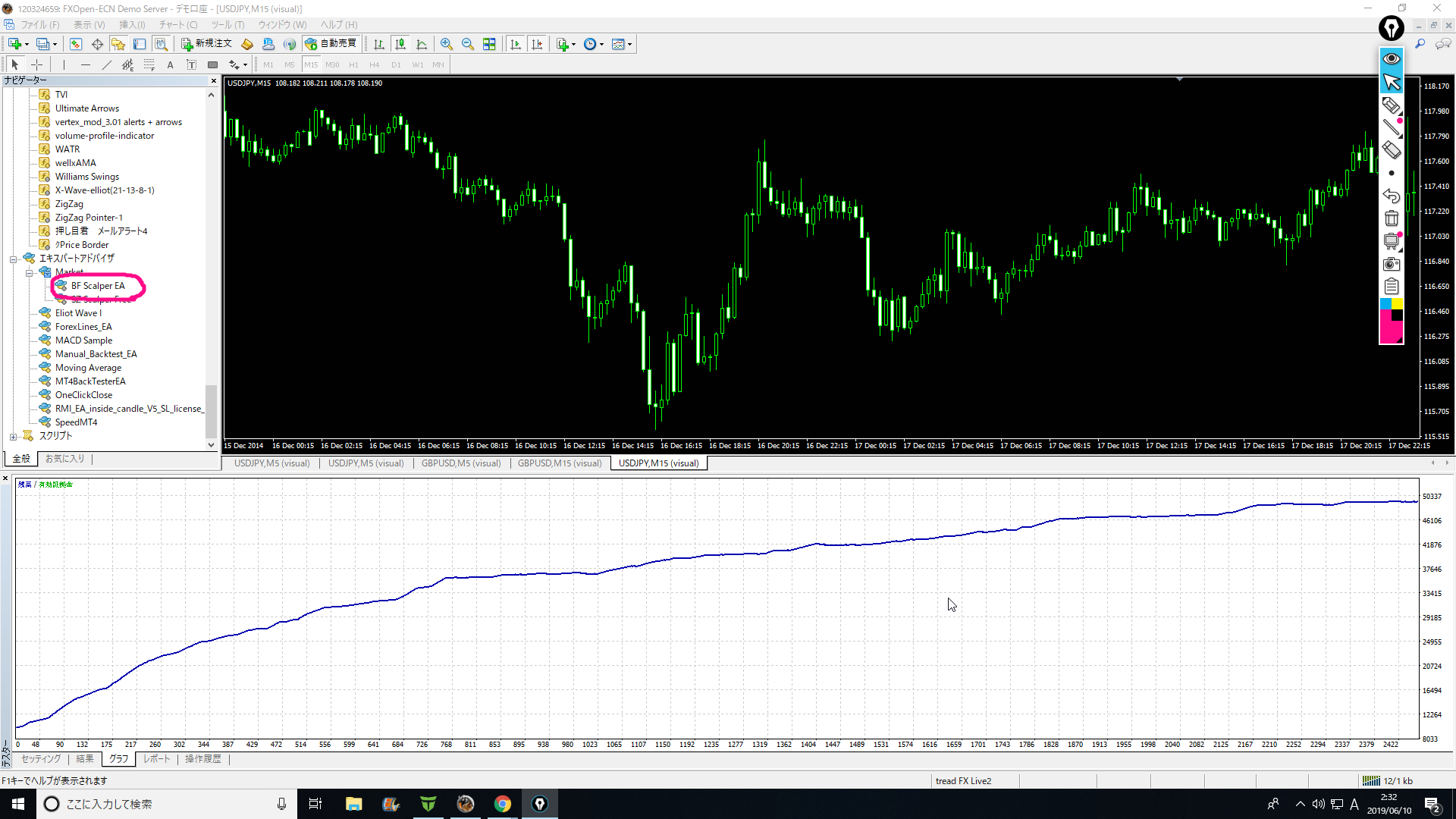Image resolution: width=1456 pixels, height=819 pixels.
Task: Launch MetaEditor with the yellow book icon
Action: coord(247,44)
